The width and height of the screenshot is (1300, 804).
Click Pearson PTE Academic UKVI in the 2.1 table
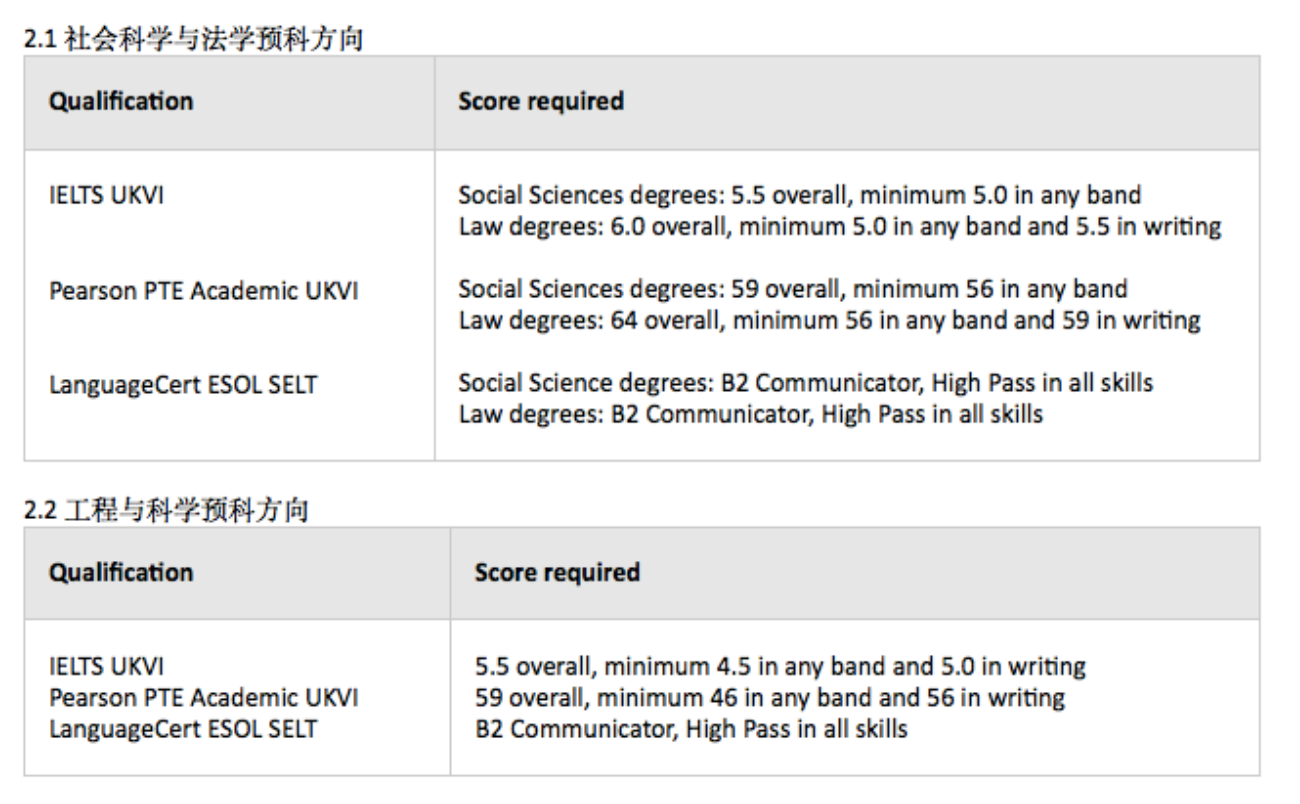[x=204, y=291]
